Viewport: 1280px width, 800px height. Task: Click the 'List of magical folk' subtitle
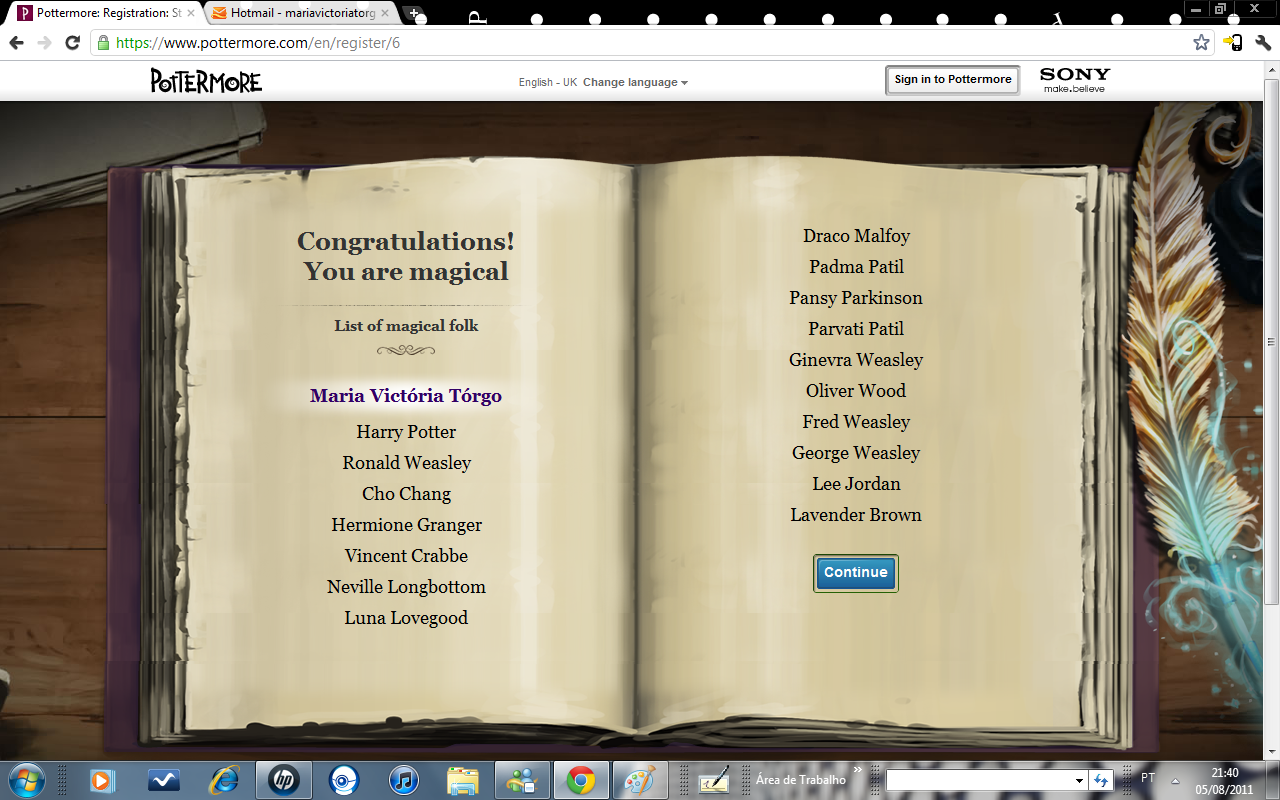(x=406, y=326)
